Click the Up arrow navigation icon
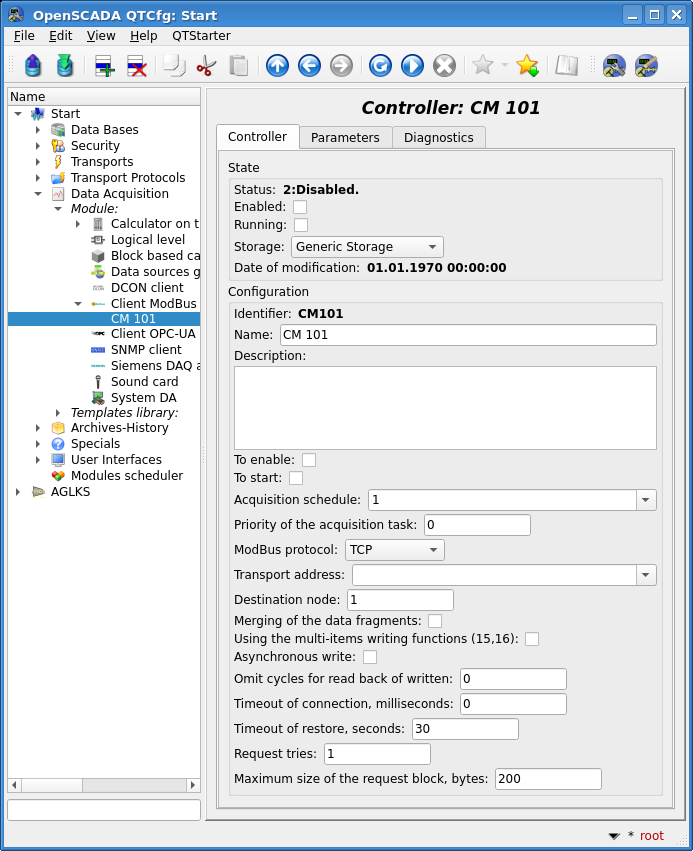Screen dimensions: 693x851 277,66
